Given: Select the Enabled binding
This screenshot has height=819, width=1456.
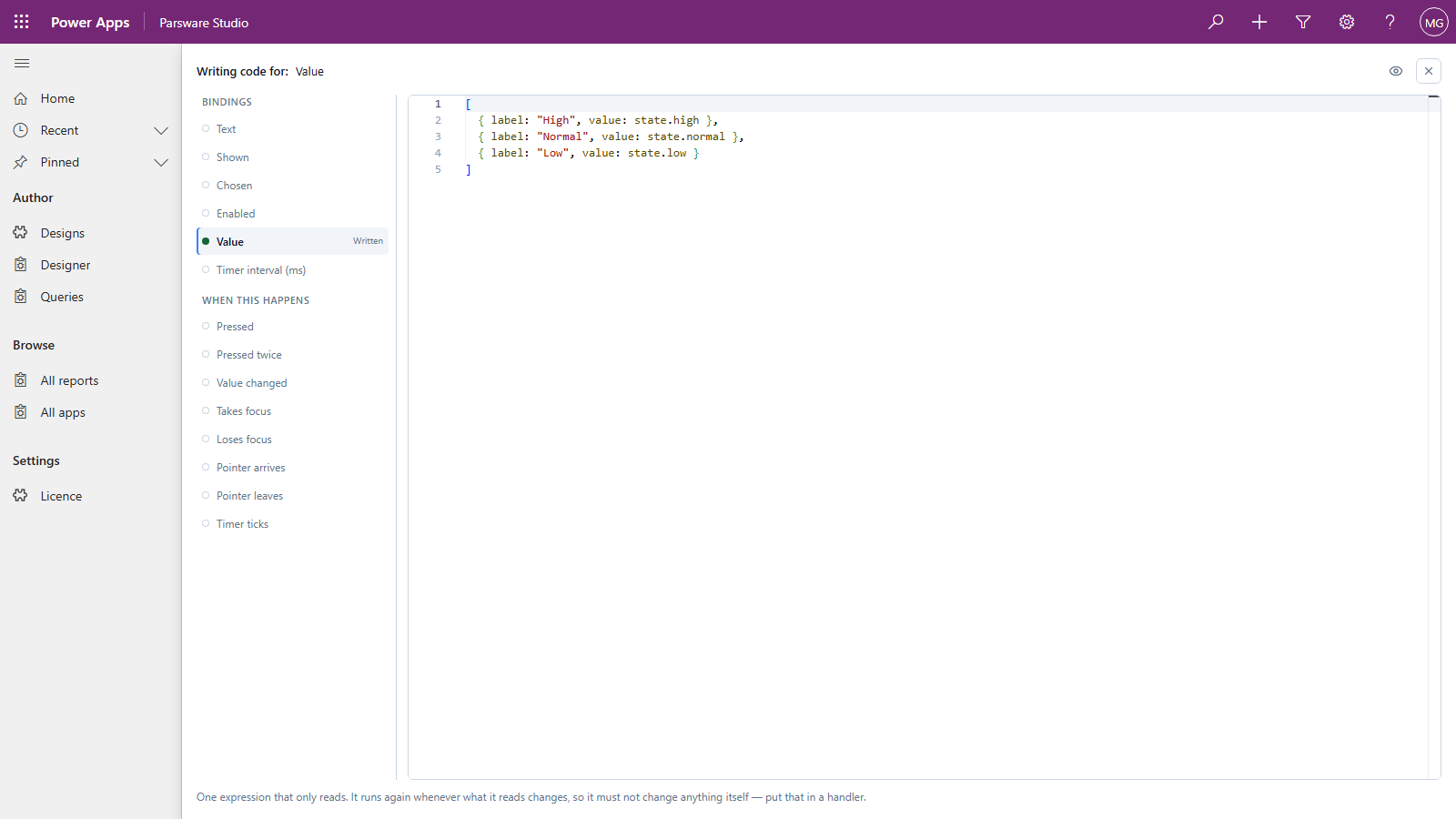Looking at the screenshot, I should [292, 214].
